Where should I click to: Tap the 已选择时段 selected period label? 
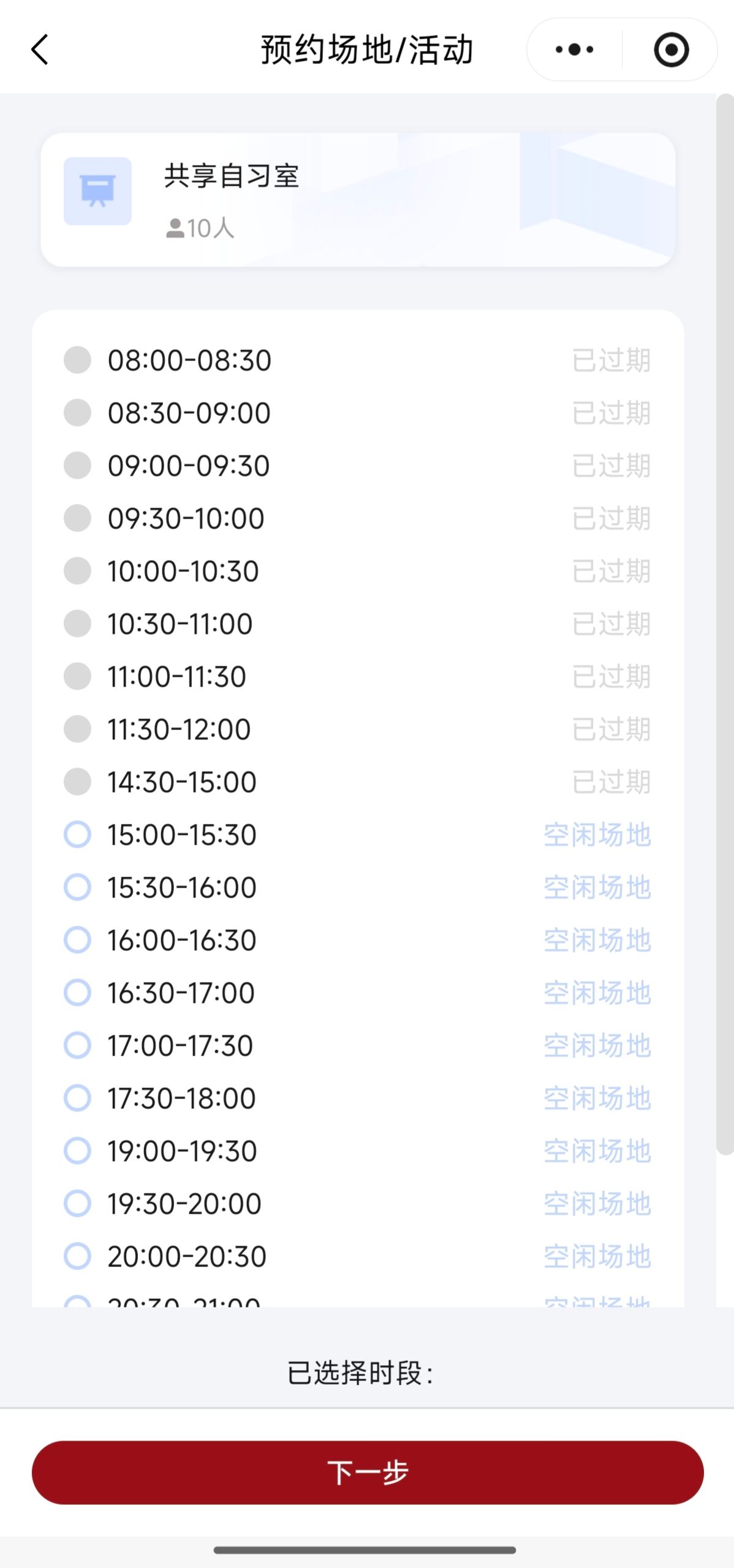[x=360, y=1373]
